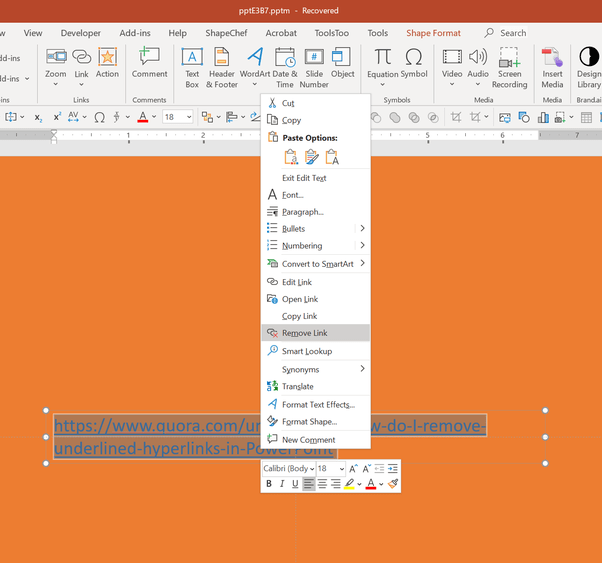Viewport: 602px width, 563px height.
Task: Toggle Italic in the mini toolbar
Action: [x=282, y=484]
